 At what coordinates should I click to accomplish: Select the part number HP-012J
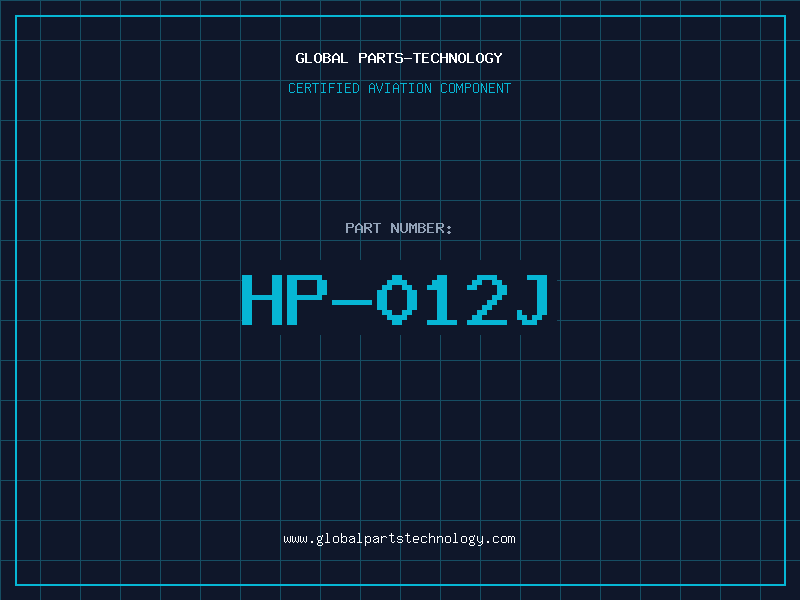click(x=395, y=299)
